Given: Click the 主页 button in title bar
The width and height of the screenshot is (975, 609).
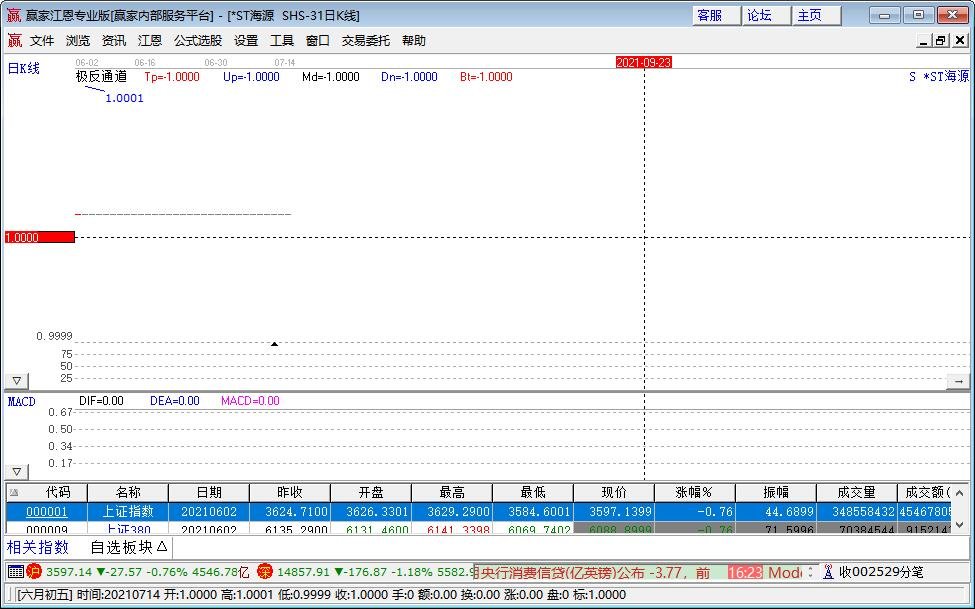Looking at the screenshot, I should pos(816,16).
